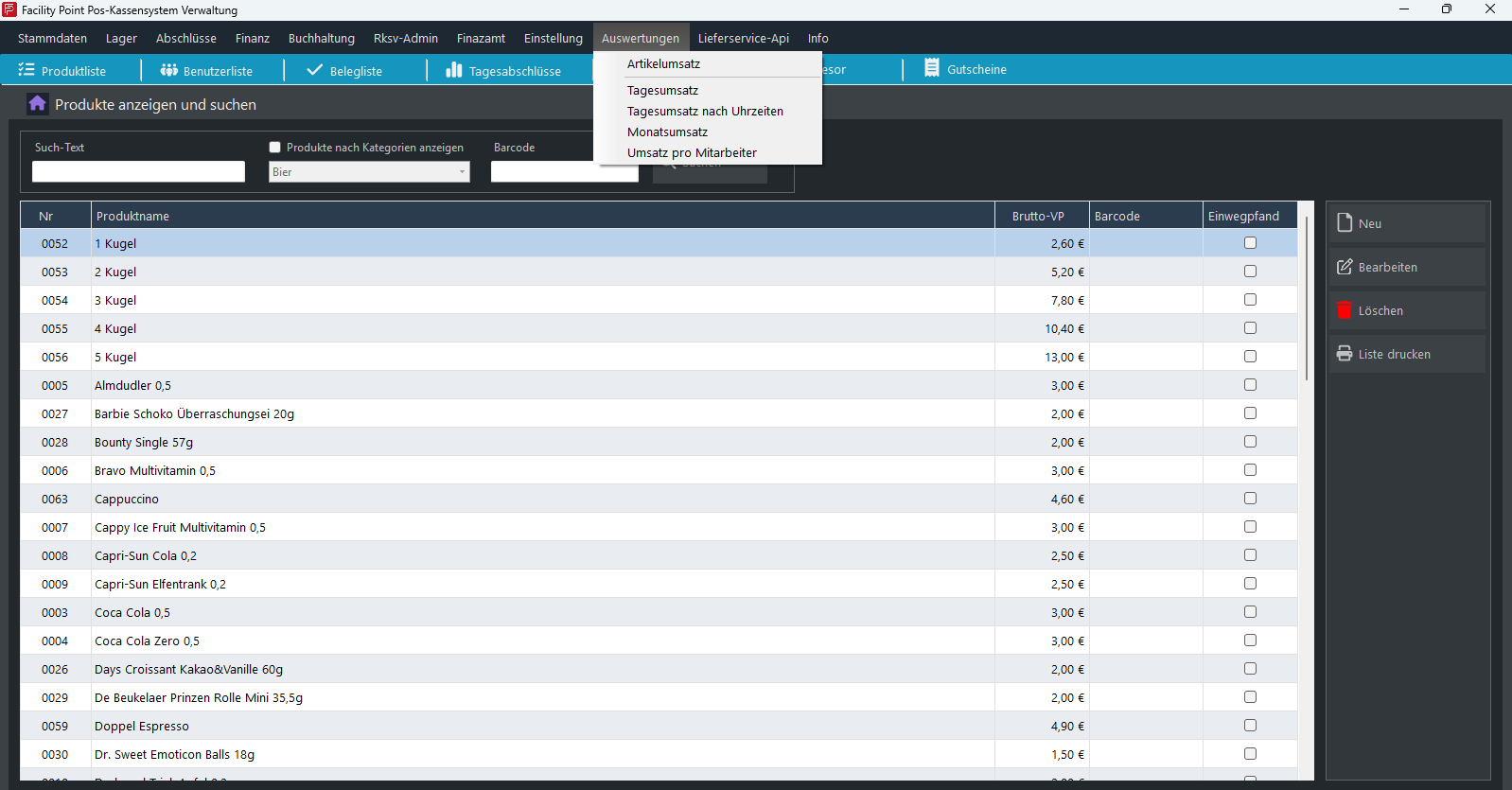Click the red Löschen trash icon

tap(1345, 310)
